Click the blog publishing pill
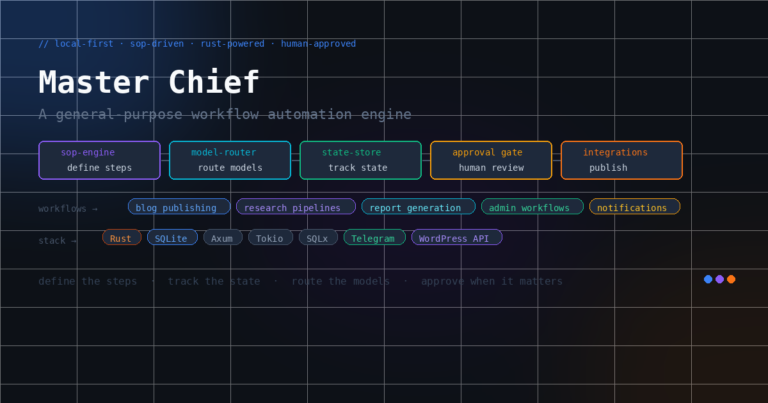768x403 pixels. click(x=179, y=207)
